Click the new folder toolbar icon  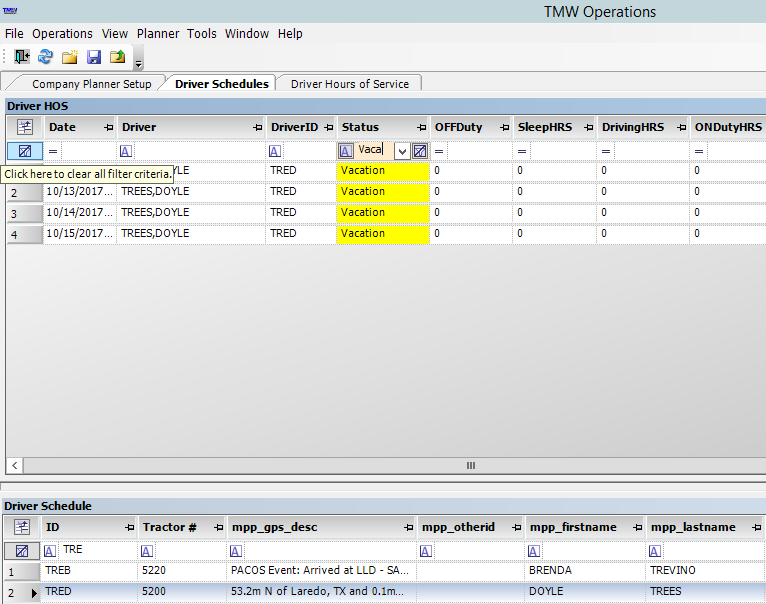(x=70, y=57)
